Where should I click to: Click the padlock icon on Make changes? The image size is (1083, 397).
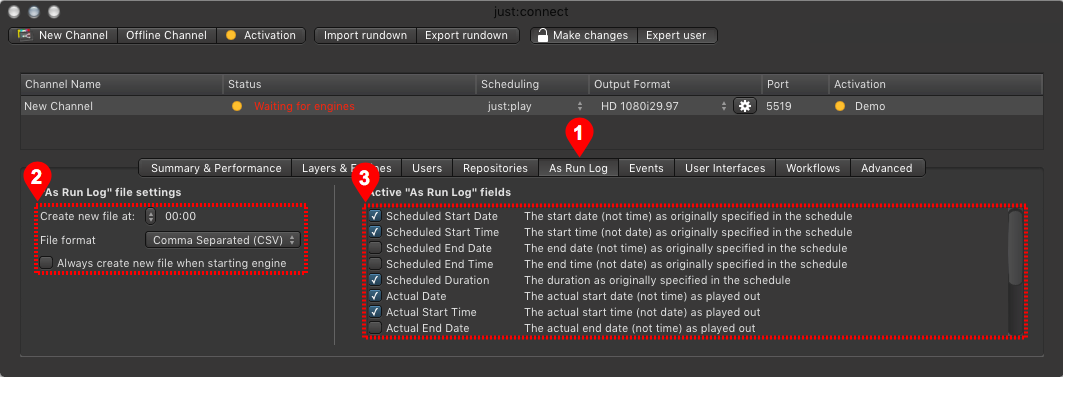[543, 35]
